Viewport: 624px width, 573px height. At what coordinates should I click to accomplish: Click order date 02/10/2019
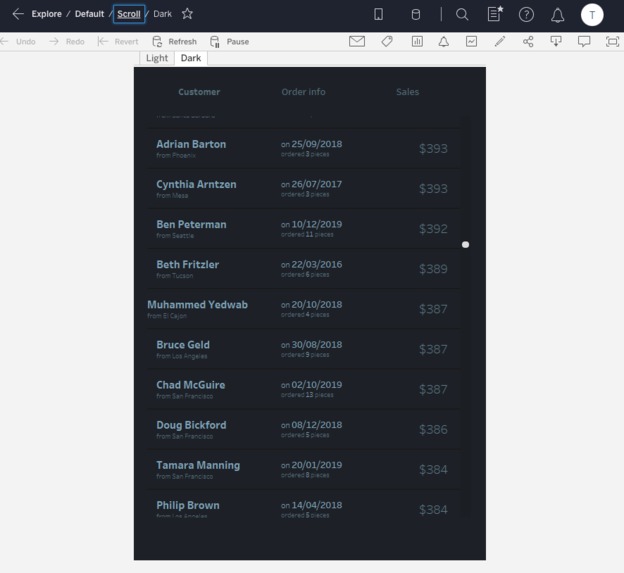click(x=317, y=385)
